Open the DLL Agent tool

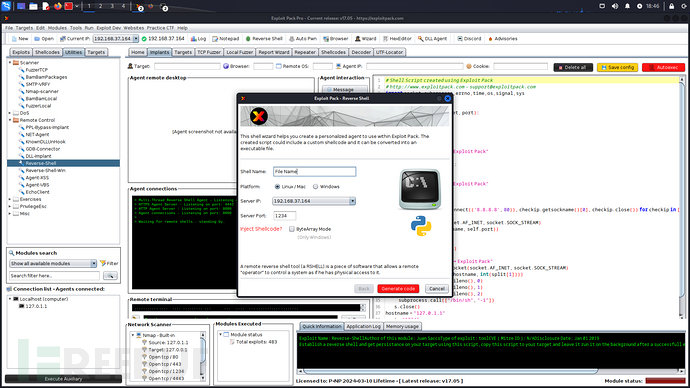[433, 39]
